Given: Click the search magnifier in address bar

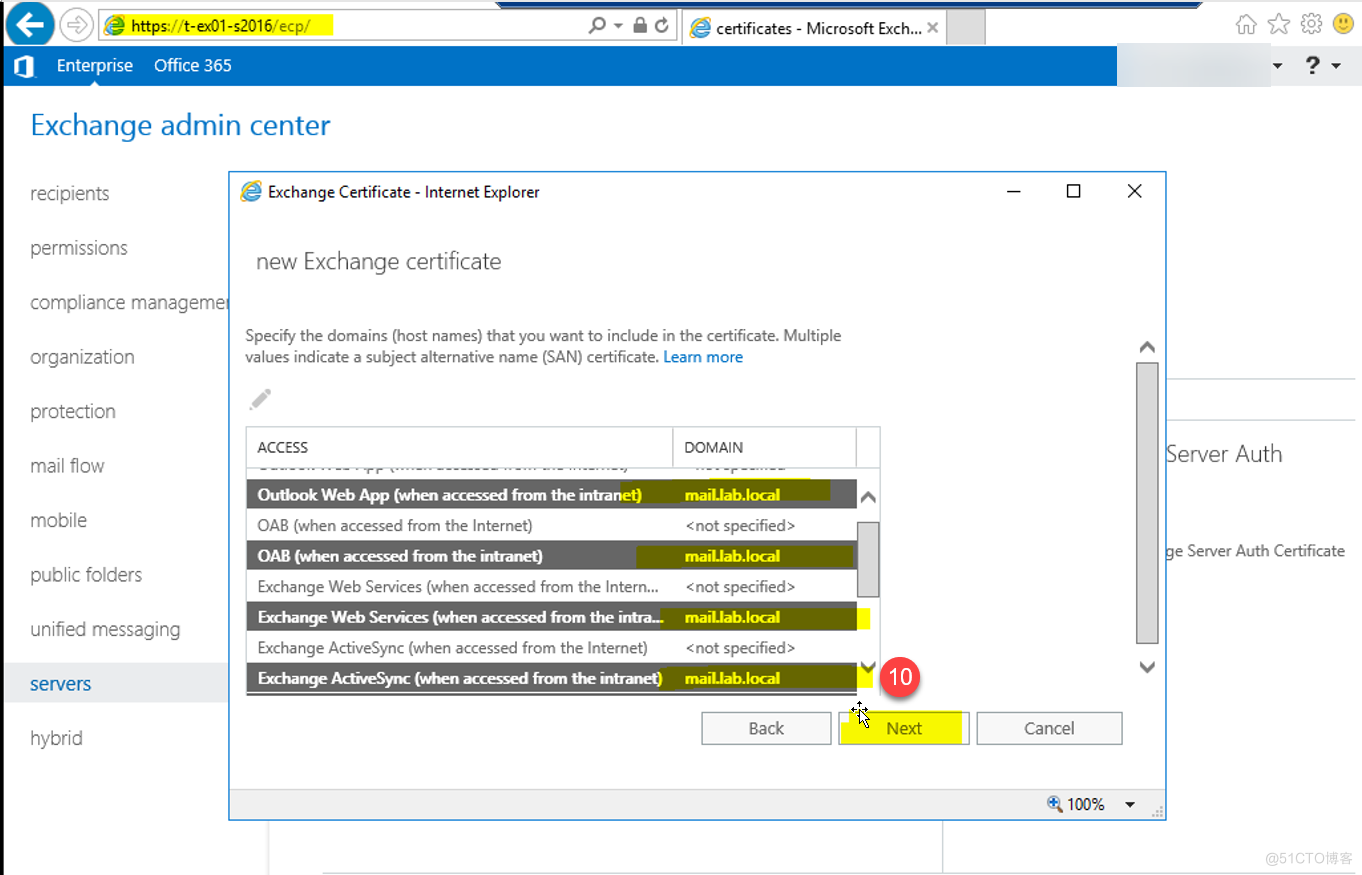Looking at the screenshot, I should (x=597, y=25).
